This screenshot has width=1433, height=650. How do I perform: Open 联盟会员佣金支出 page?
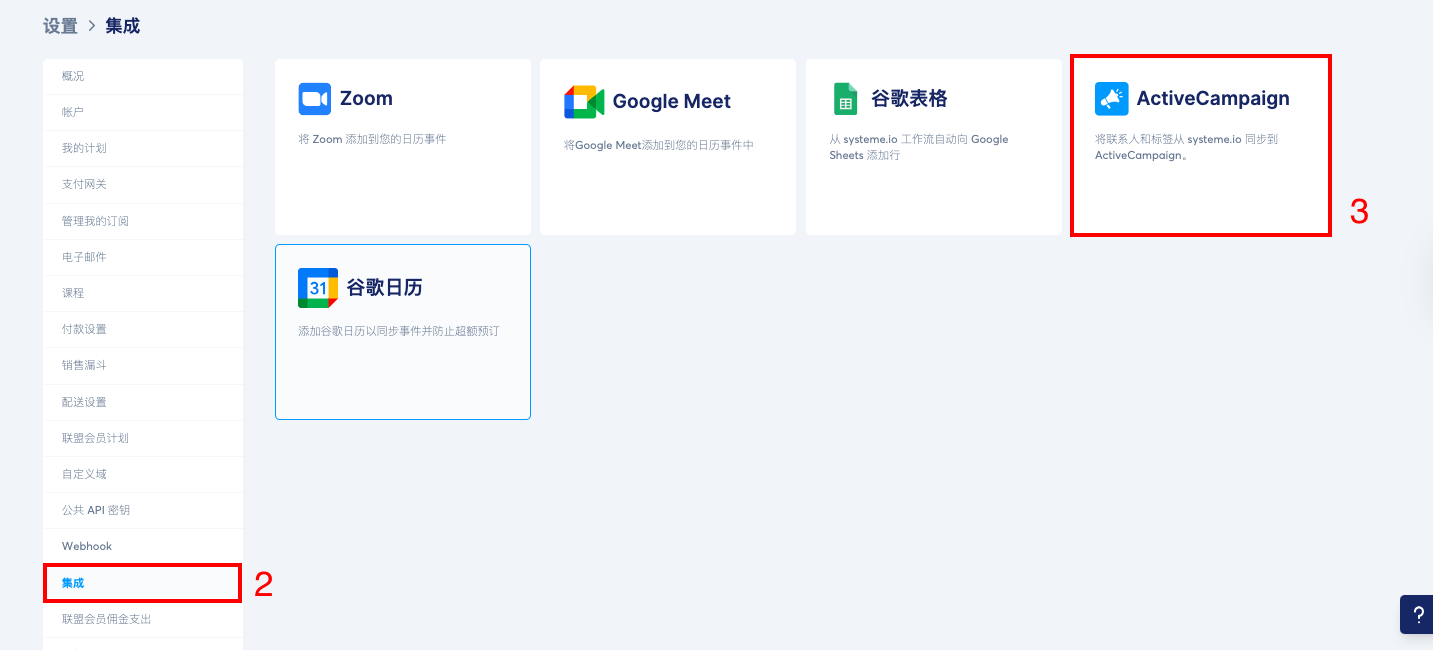click(x=143, y=619)
